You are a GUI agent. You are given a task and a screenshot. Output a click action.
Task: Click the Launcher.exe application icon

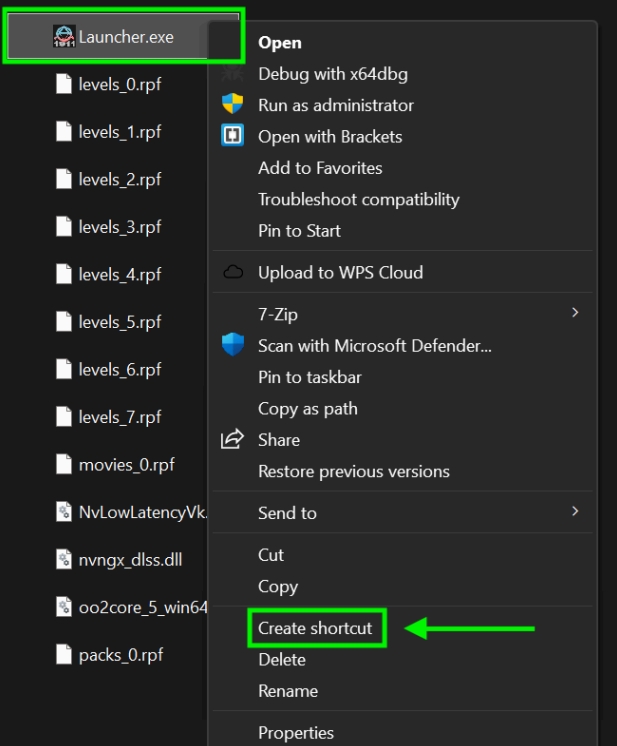(x=64, y=37)
